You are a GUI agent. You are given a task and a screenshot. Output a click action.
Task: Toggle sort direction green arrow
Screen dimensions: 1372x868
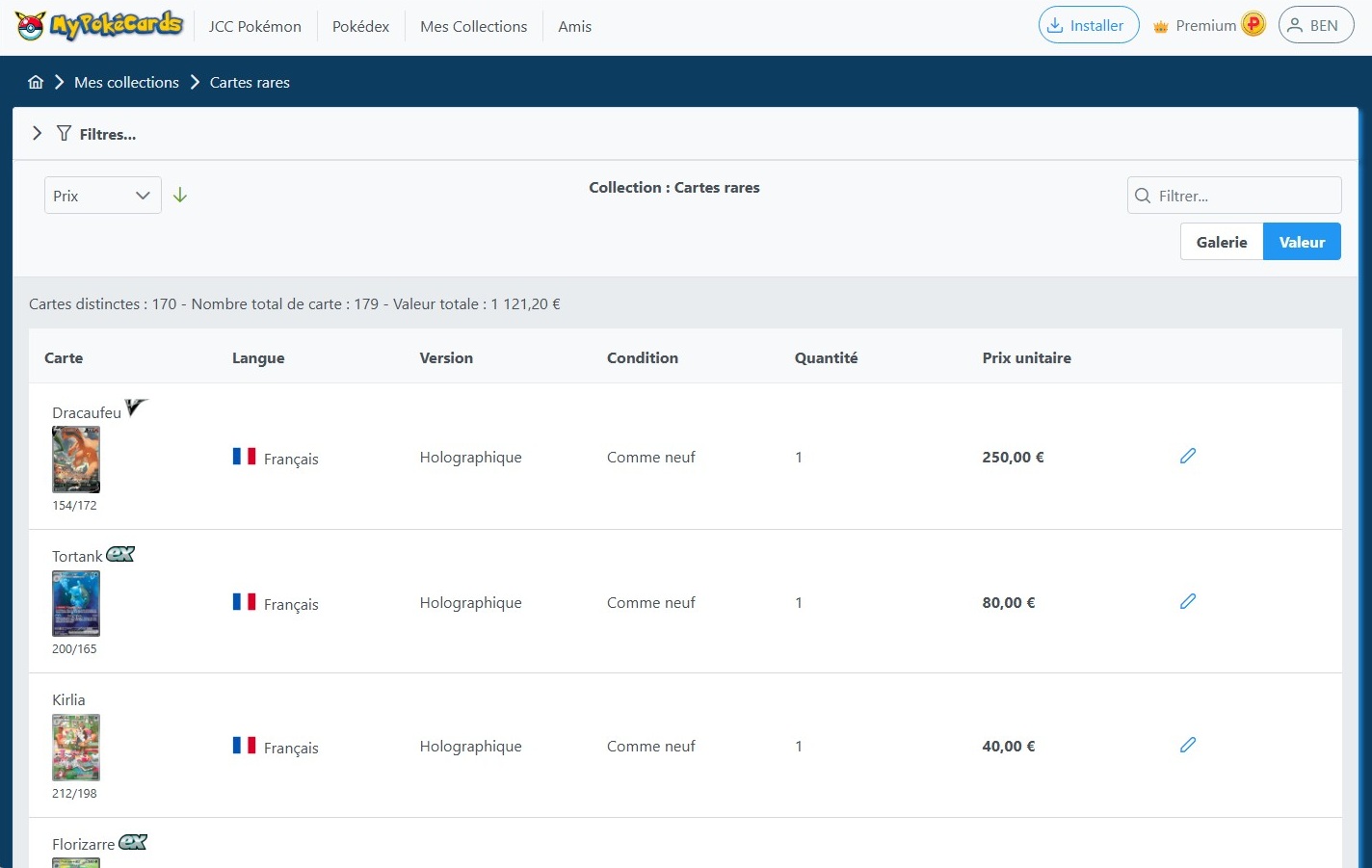point(180,196)
